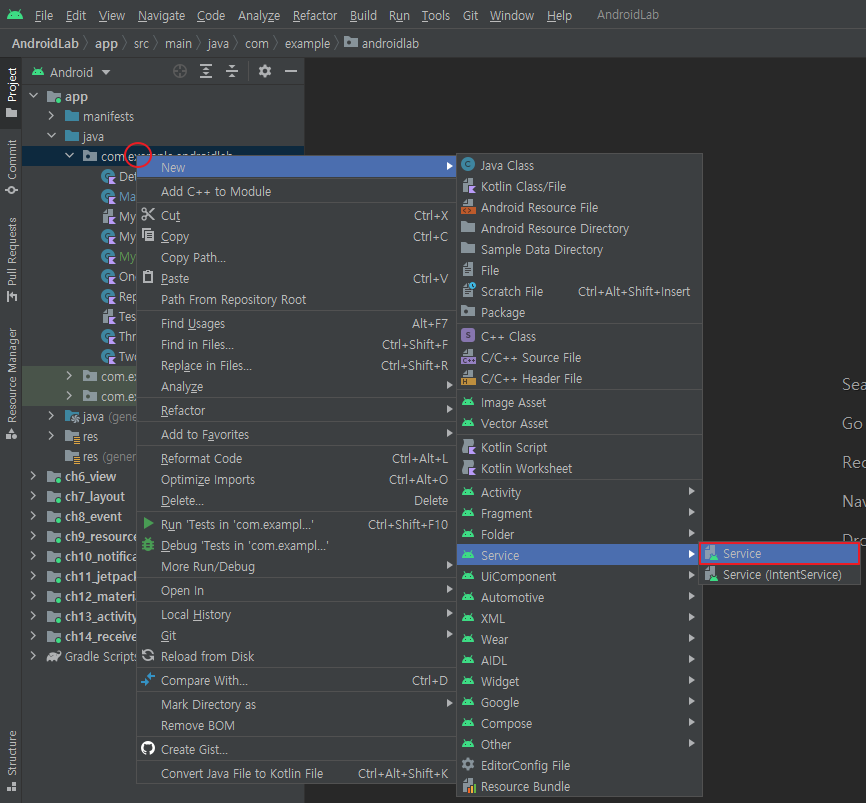Expand the ch6_view module

click(x=34, y=476)
